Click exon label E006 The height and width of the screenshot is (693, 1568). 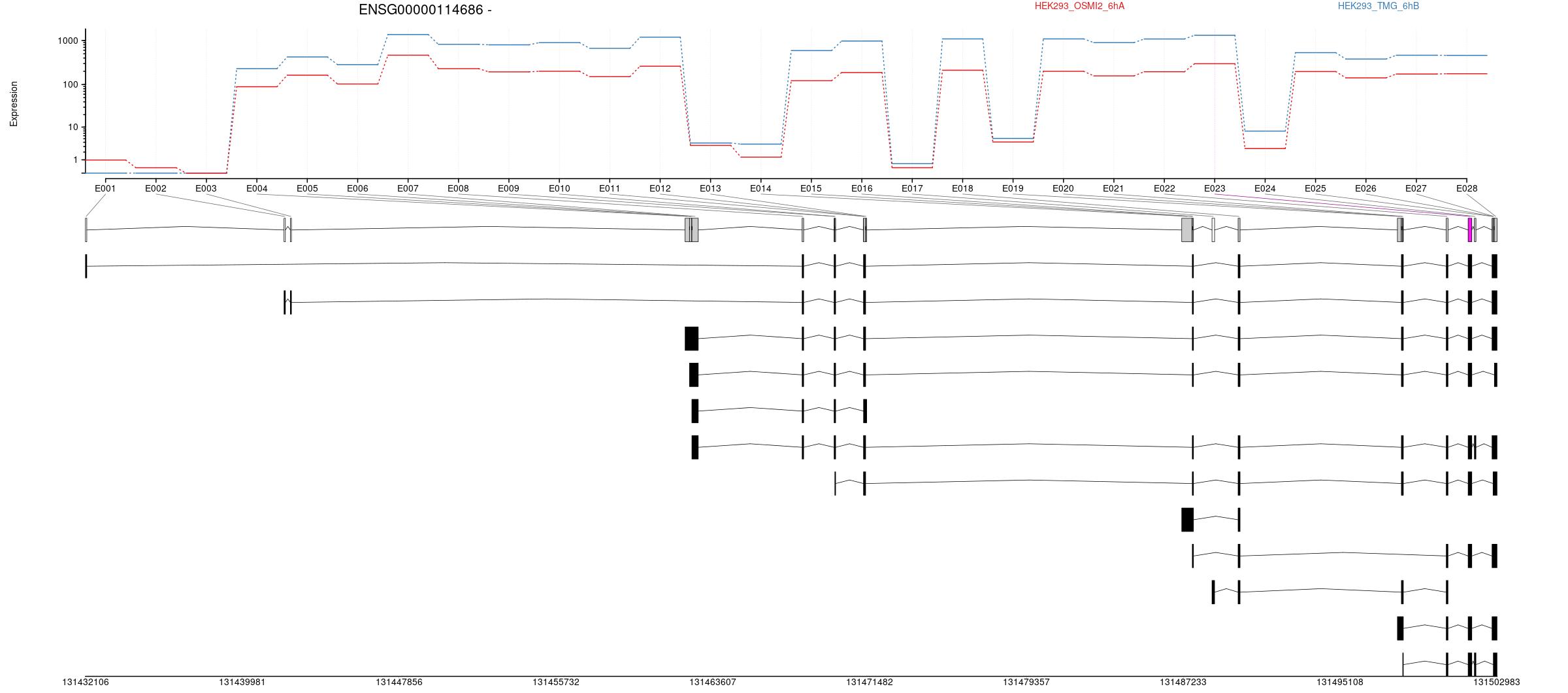click(357, 188)
